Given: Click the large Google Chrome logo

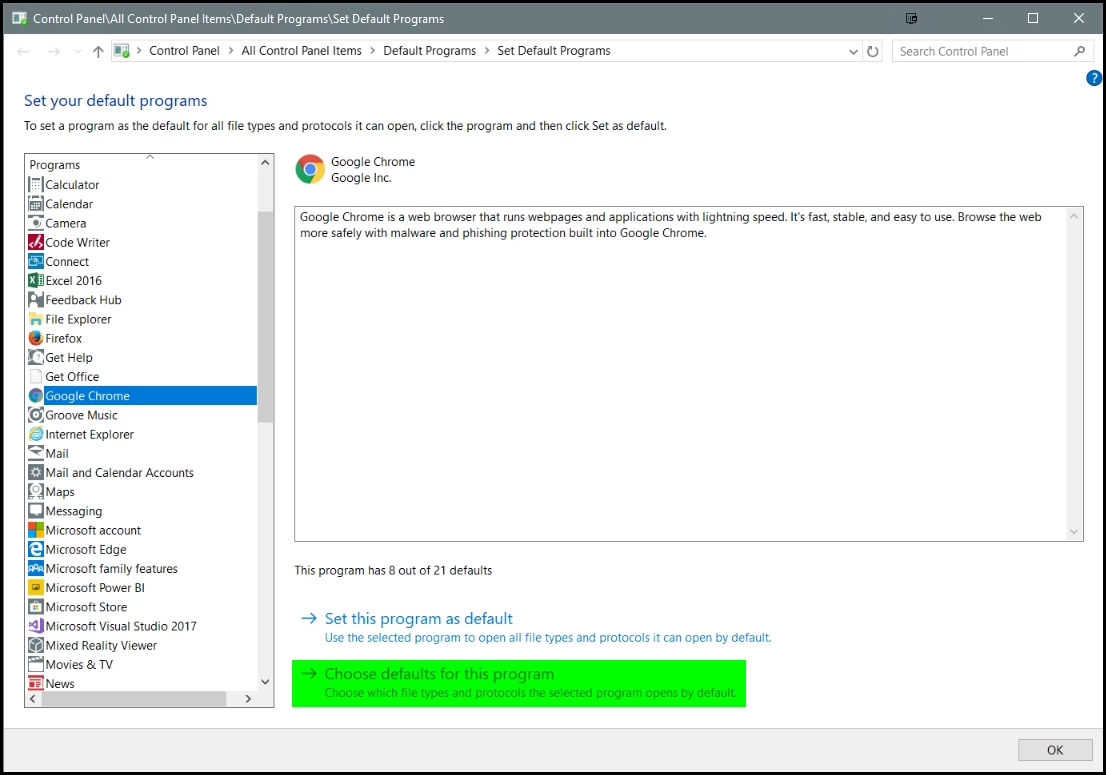Looking at the screenshot, I should tap(310, 169).
